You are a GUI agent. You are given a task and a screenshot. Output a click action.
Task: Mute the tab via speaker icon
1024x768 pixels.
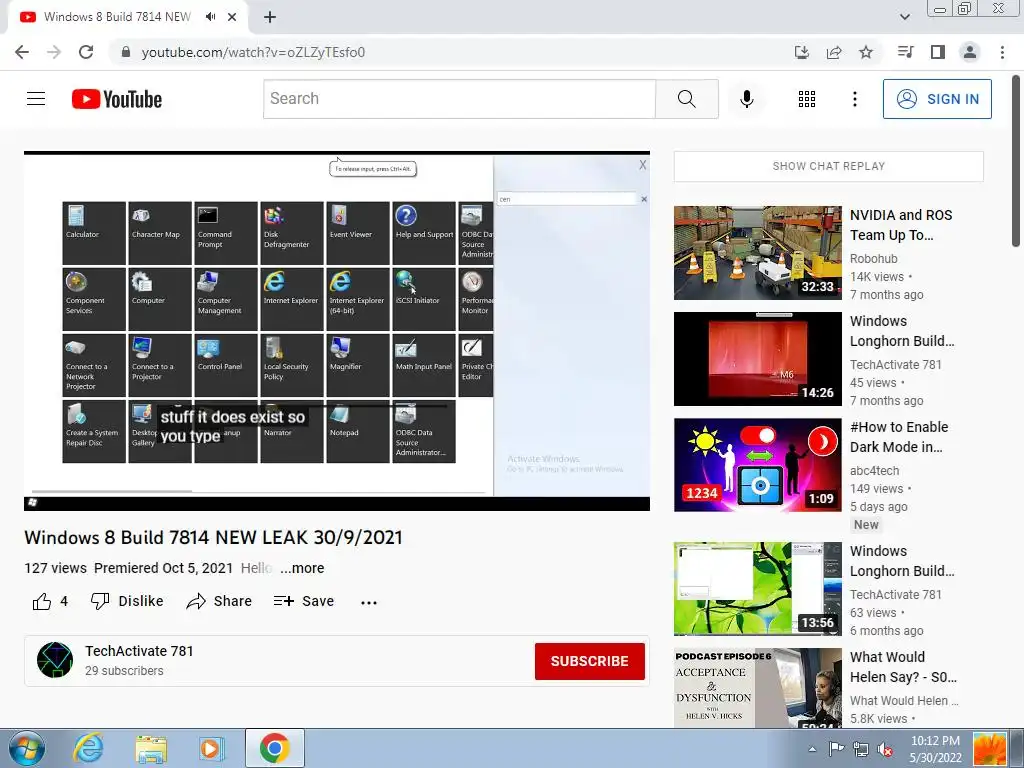(x=210, y=17)
